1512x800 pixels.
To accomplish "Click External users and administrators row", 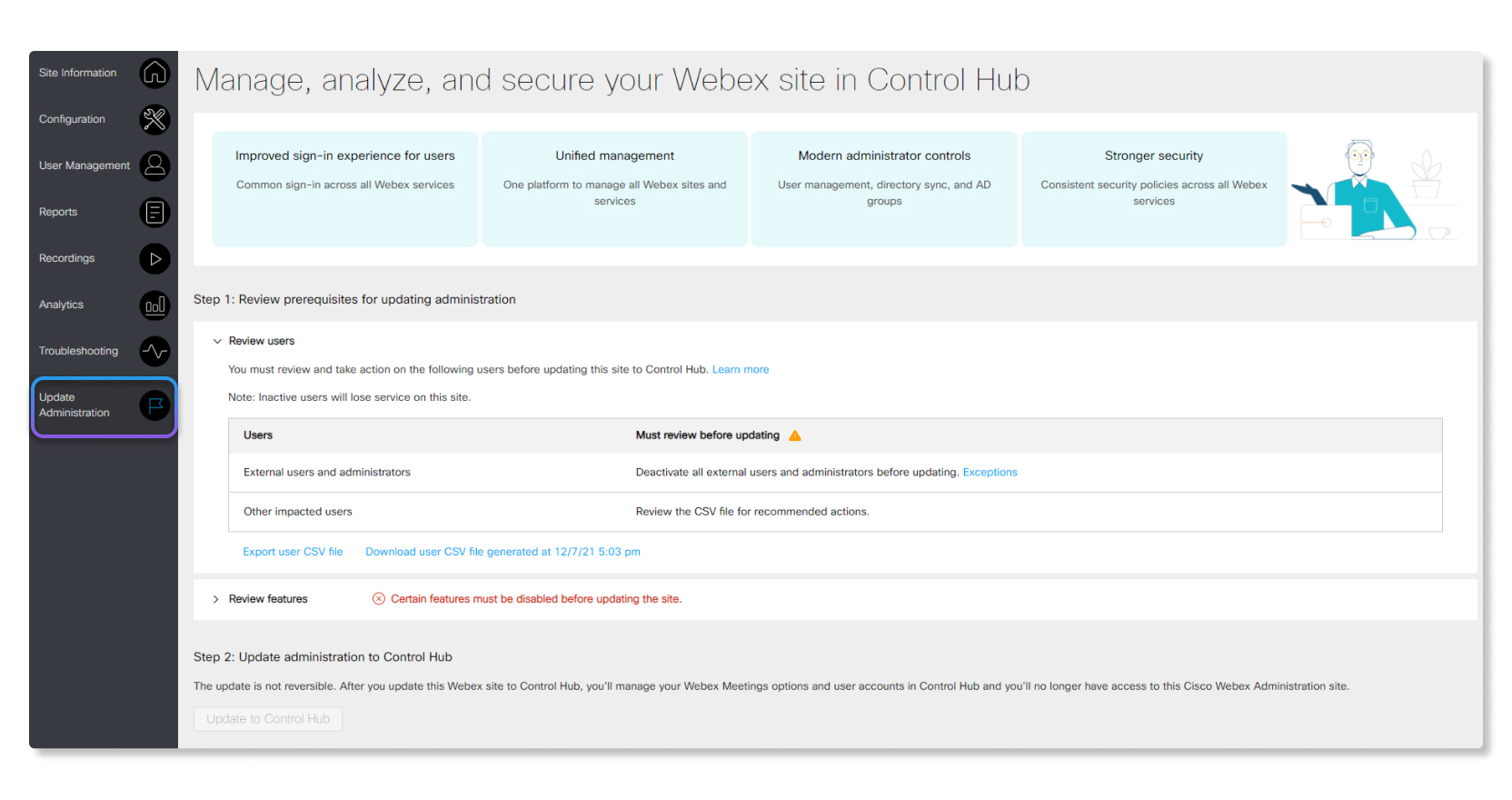I will [x=835, y=473].
